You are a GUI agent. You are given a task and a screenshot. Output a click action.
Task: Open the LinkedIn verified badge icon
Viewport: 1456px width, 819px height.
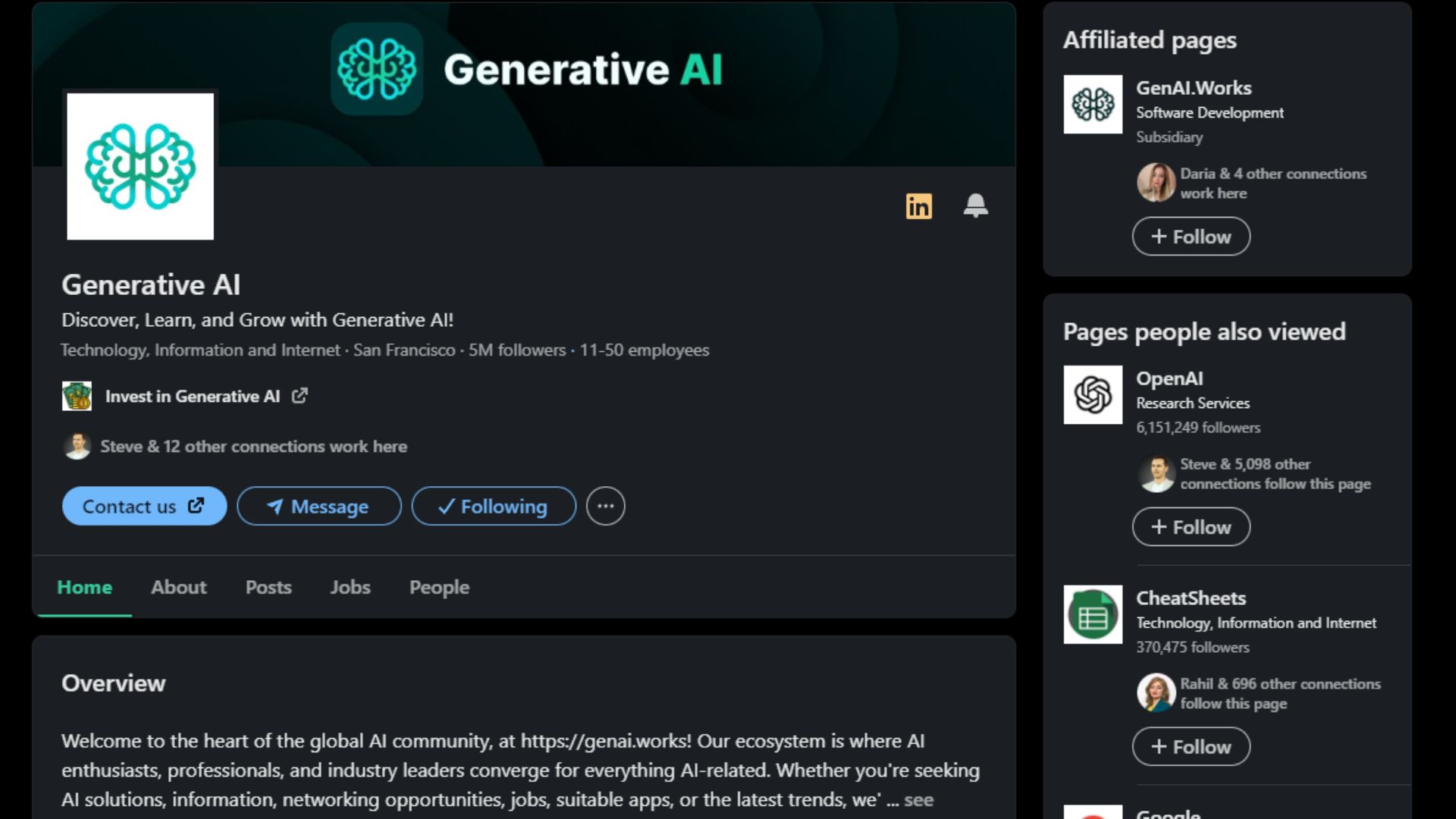[918, 206]
